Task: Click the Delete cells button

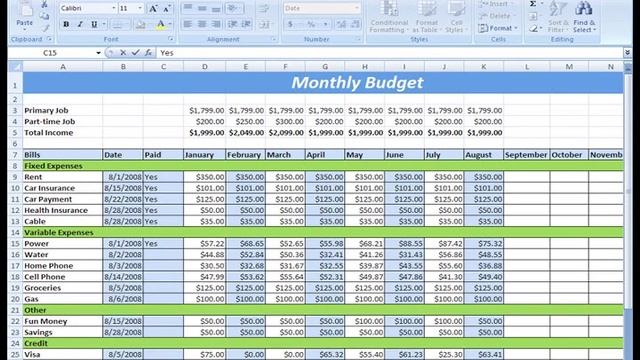Action: (496, 16)
